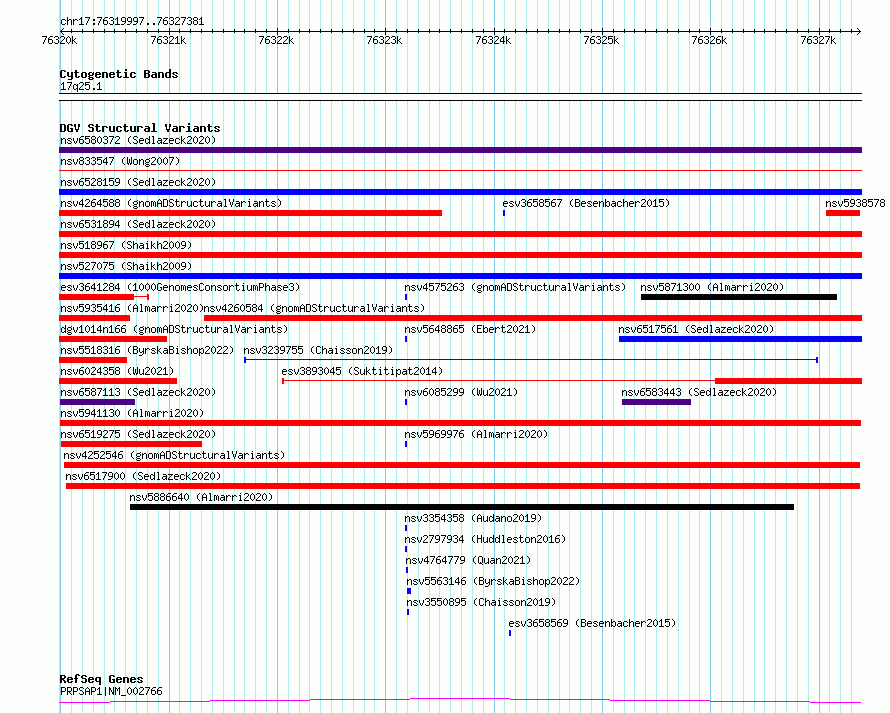
Task: Click nsv5563146 (ByrskaBishop2022) label
Action: pyautogui.click(x=493, y=581)
